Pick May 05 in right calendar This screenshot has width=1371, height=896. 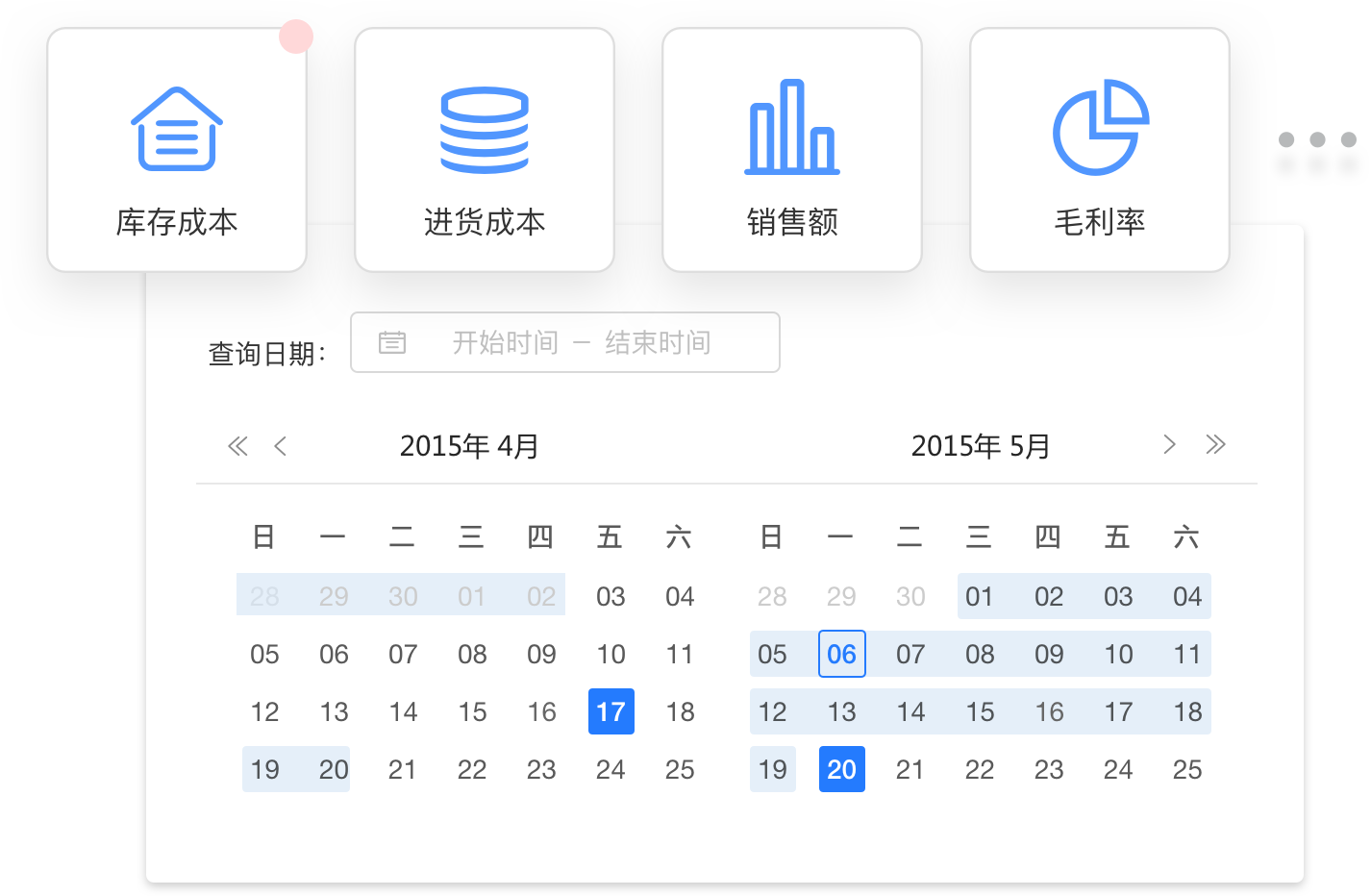click(773, 654)
